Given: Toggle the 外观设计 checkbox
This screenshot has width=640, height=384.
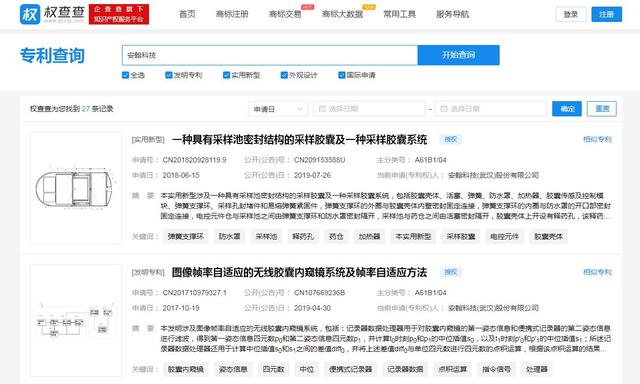Looking at the screenshot, I should tap(284, 75).
